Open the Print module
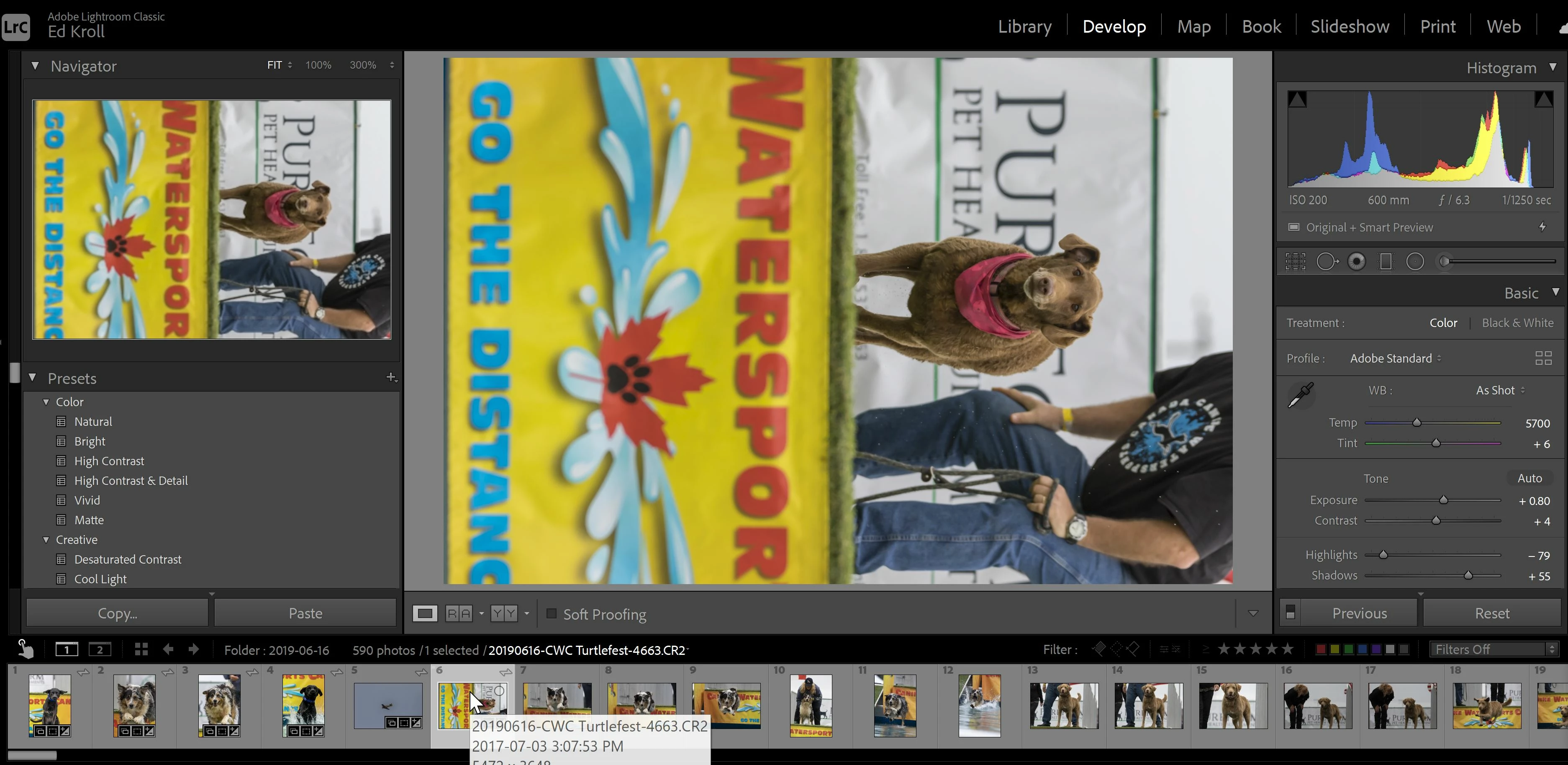Image resolution: width=1568 pixels, height=765 pixels. 1437,26
